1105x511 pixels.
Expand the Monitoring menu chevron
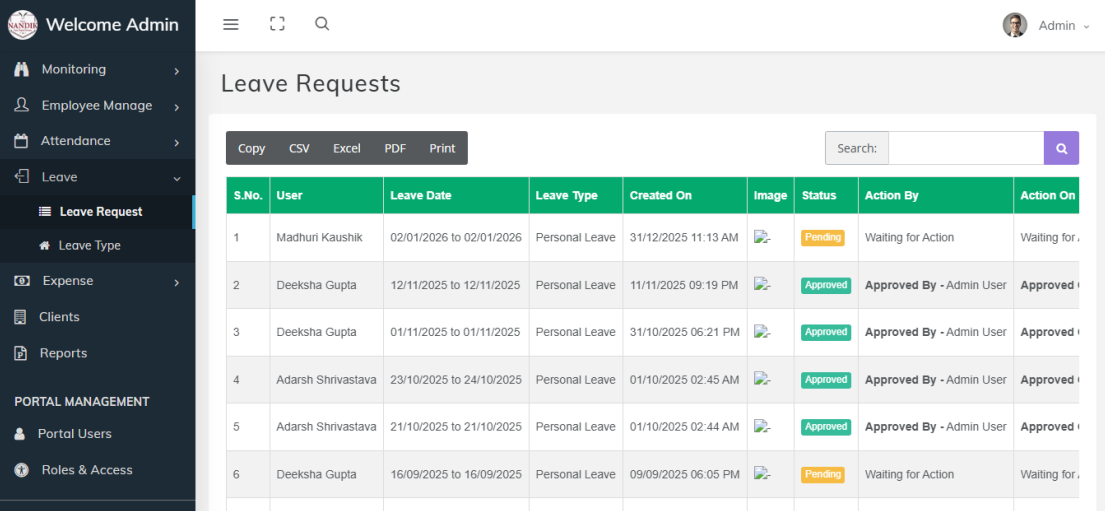pos(177,70)
